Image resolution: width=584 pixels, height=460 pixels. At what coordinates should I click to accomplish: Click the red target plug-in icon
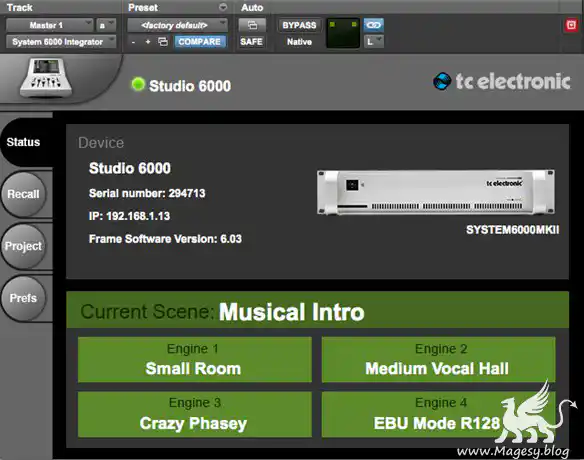[x=571, y=25]
